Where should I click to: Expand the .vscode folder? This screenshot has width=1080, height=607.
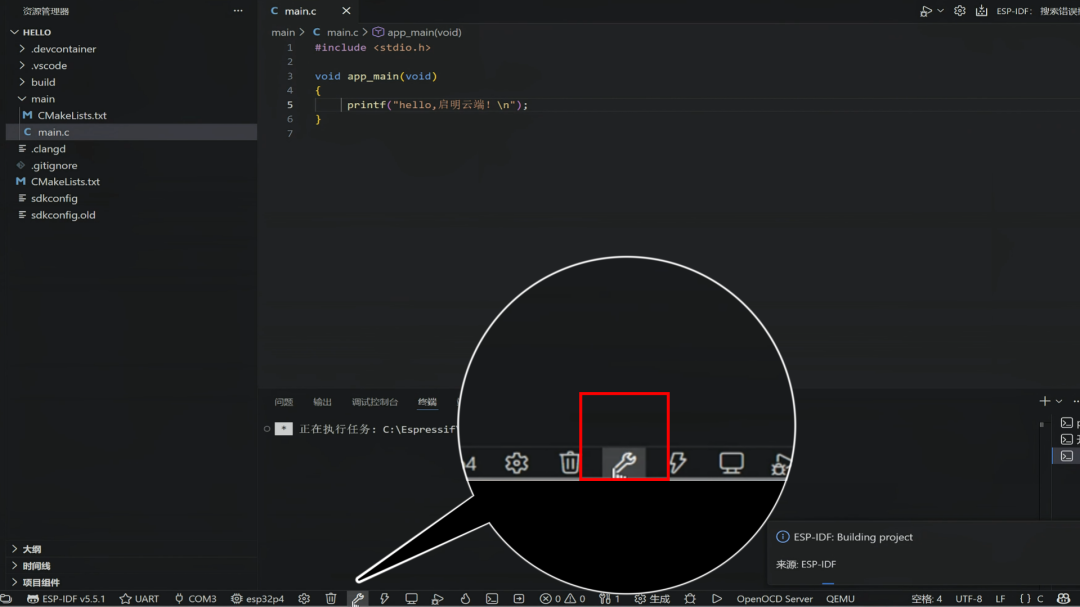point(22,65)
